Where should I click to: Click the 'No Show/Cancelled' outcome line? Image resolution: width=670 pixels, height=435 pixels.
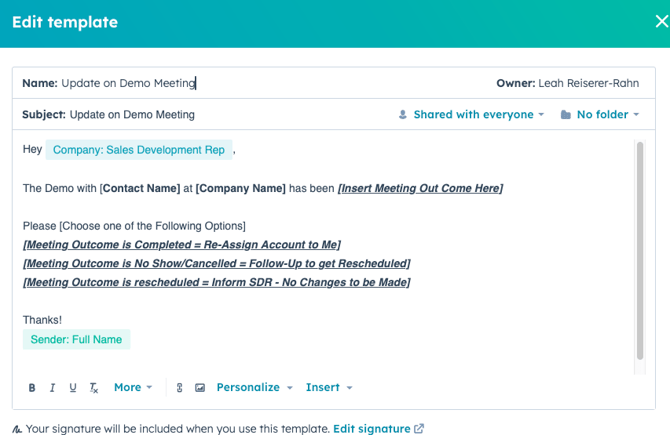[217, 264]
